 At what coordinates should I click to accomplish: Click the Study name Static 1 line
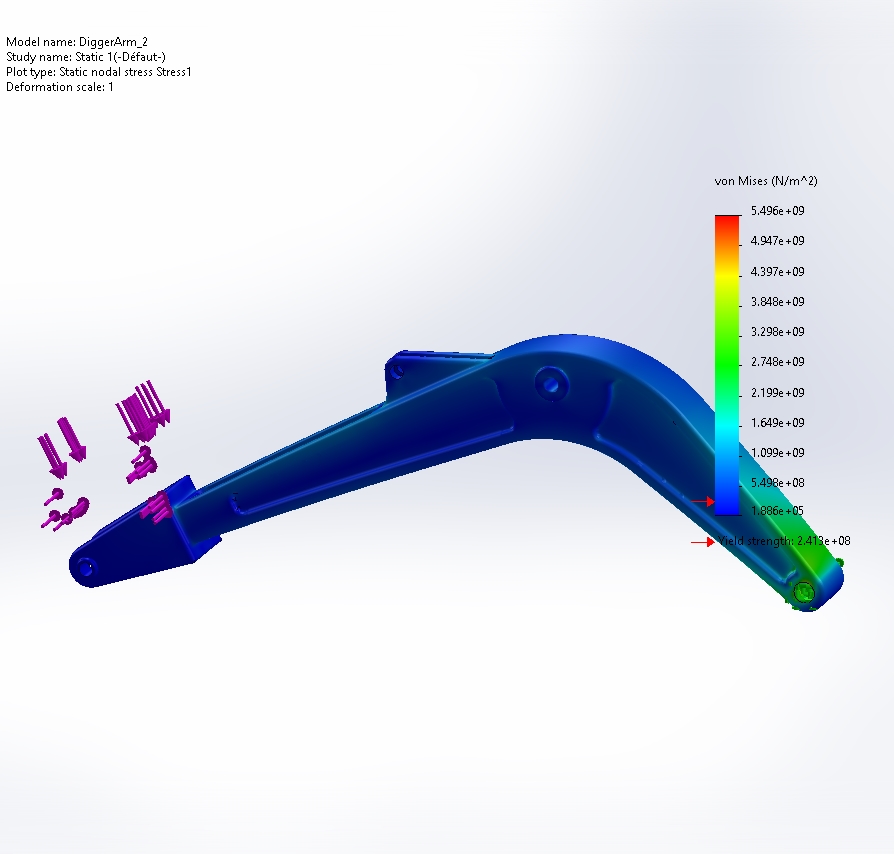71,57
